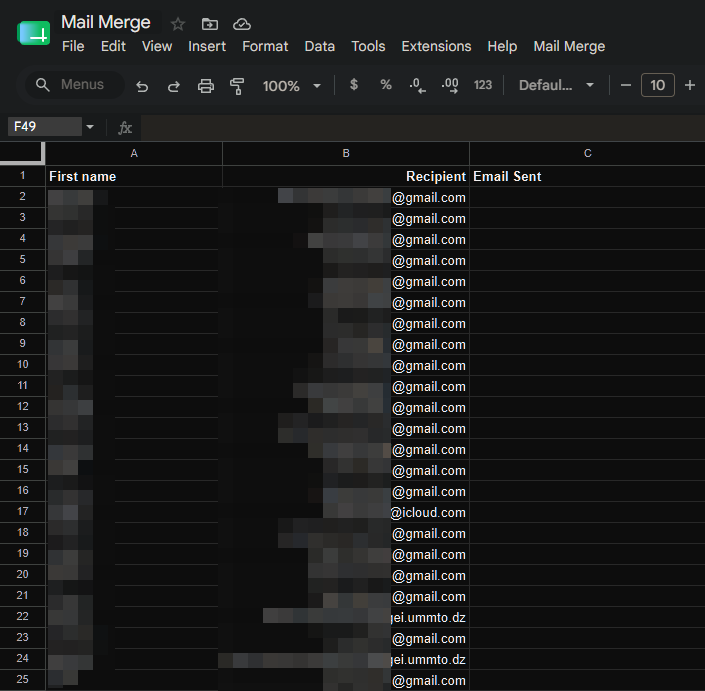Open the Extensions menu
The width and height of the screenshot is (705, 691).
[436, 46]
